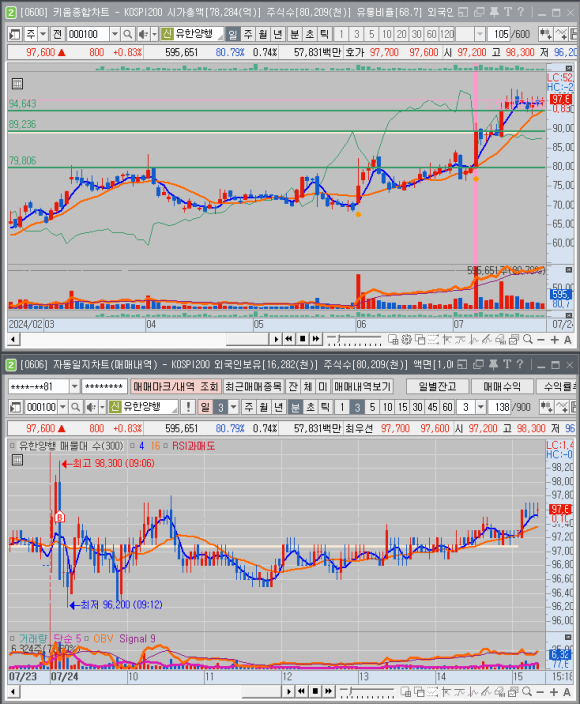Select 틱 (tick) period in top toolbar

pyautogui.click(x=325, y=34)
